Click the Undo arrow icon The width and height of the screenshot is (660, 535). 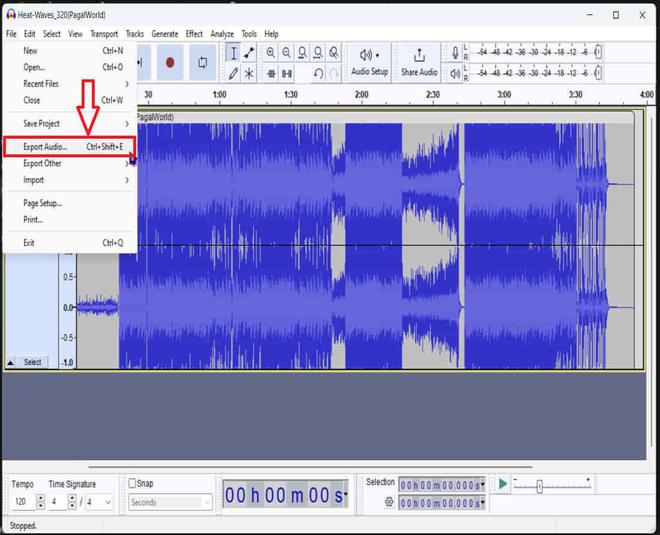pos(318,73)
